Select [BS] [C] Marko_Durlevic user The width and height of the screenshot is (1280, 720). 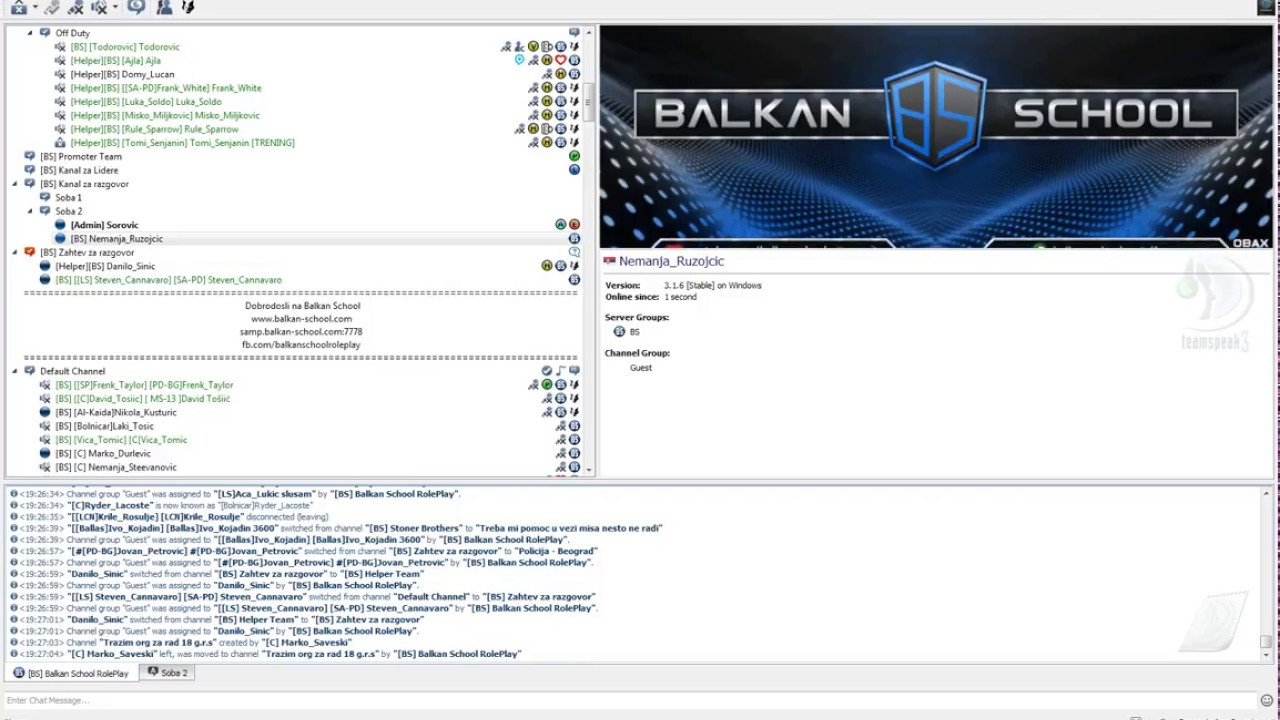click(x=103, y=453)
